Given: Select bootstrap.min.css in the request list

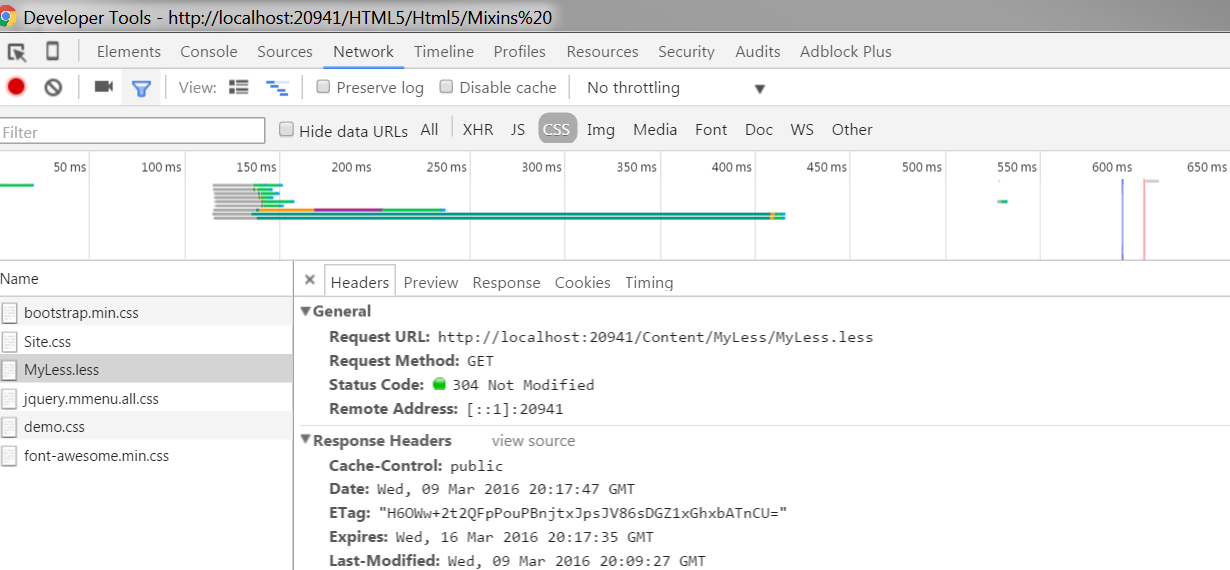Looking at the screenshot, I should pyautogui.click(x=81, y=313).
